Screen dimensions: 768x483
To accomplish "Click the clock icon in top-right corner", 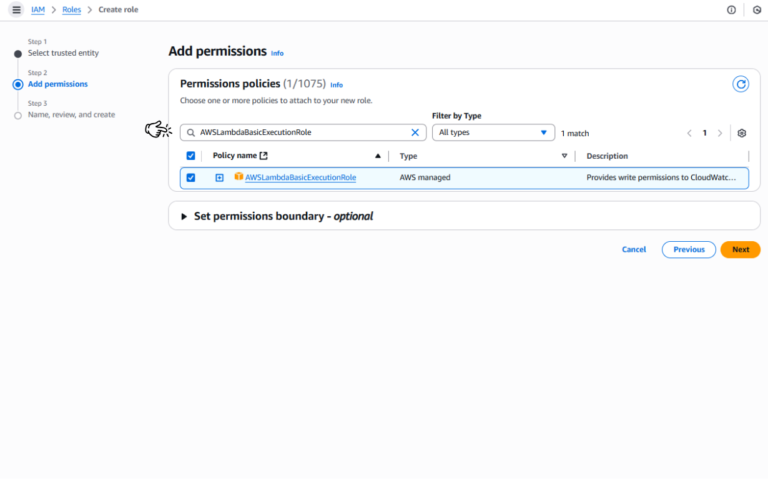I will [x=757, y=9].
